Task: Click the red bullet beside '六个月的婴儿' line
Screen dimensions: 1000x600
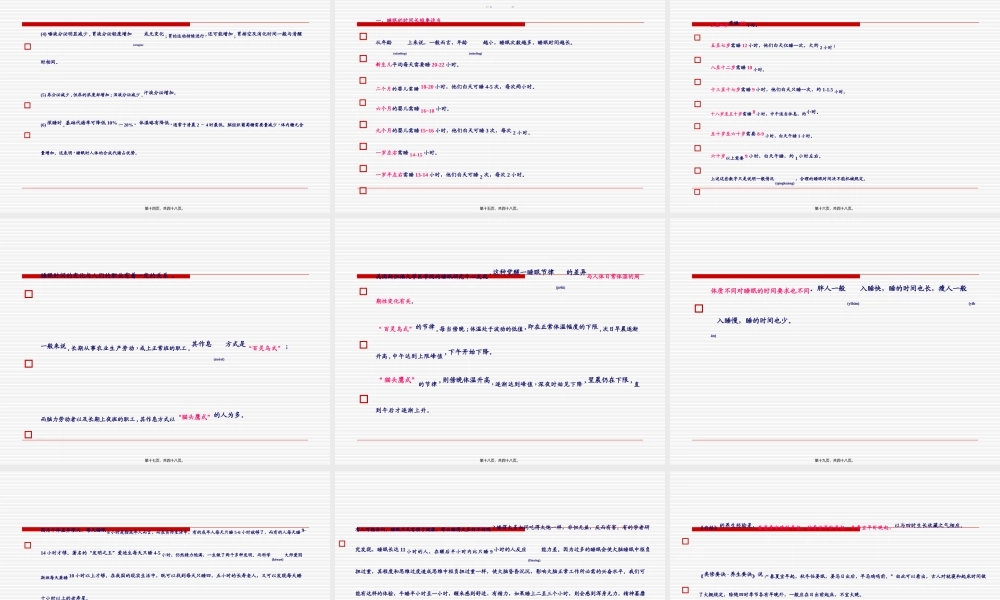Action: pyautogui.click(x=363, y=103)
